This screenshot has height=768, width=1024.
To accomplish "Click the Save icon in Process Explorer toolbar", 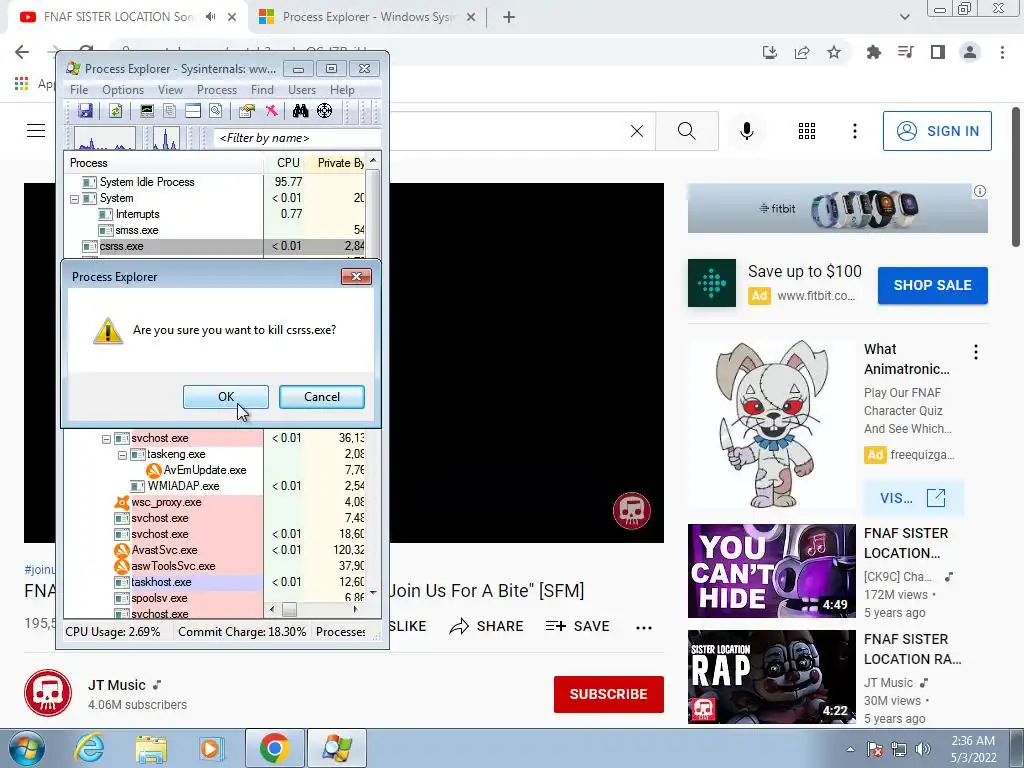I will tap(85, 111).
